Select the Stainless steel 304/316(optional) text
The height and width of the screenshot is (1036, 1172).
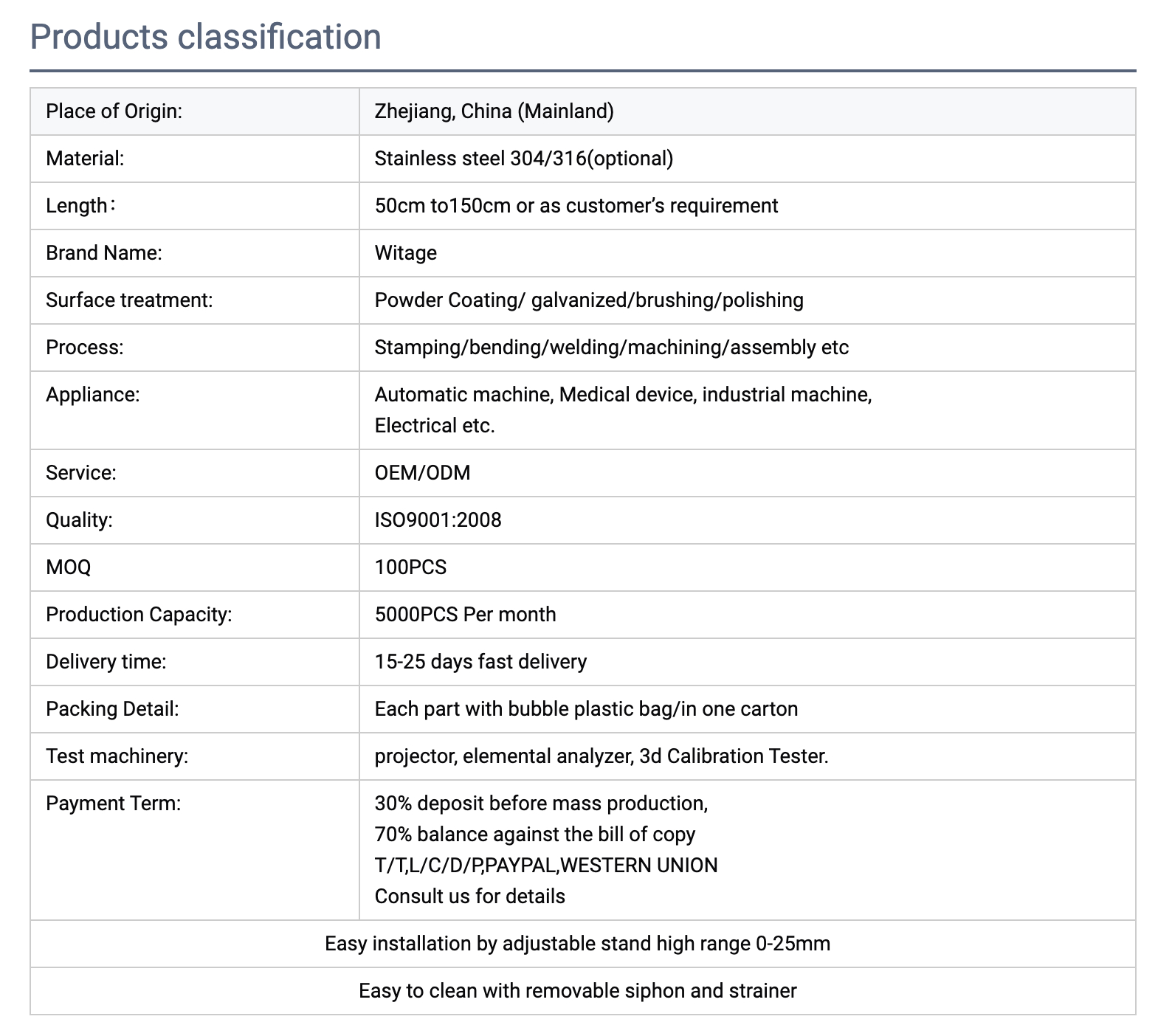tap(524, 159)
